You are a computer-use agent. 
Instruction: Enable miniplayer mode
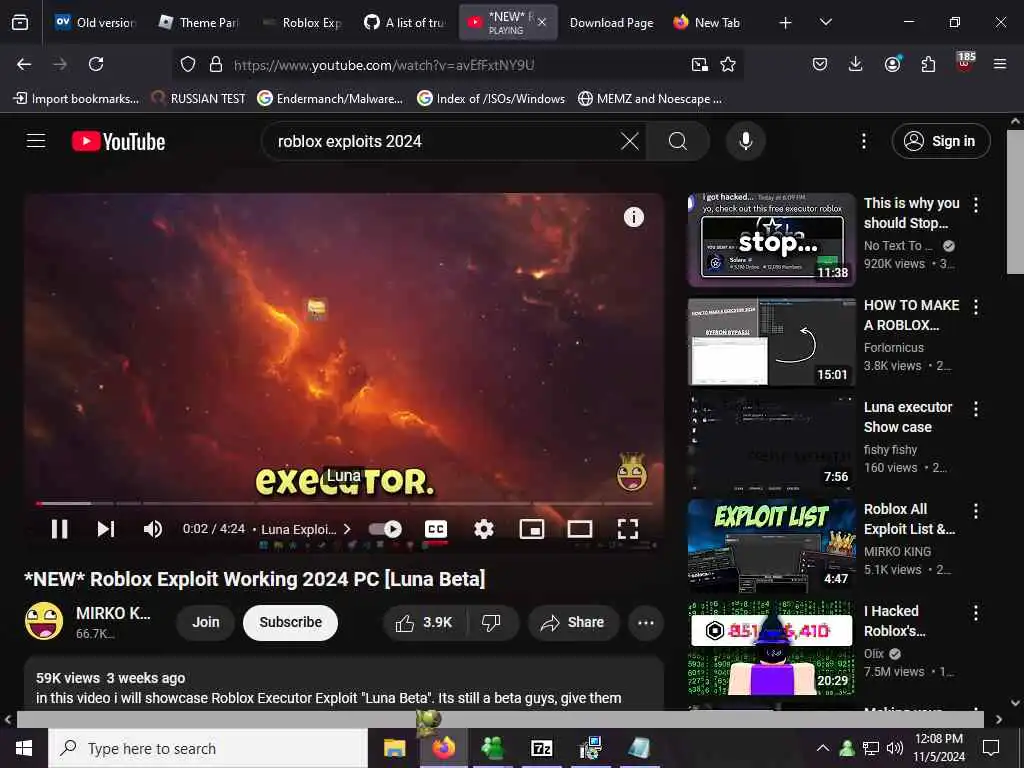coord(532,529)
